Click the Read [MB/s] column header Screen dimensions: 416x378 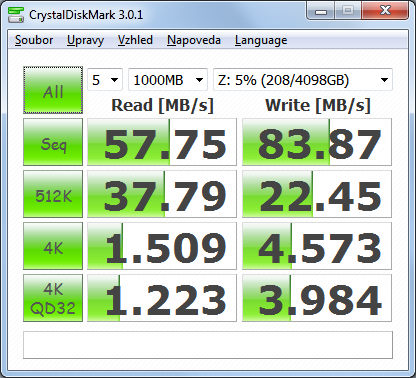[x=162, y=106]
